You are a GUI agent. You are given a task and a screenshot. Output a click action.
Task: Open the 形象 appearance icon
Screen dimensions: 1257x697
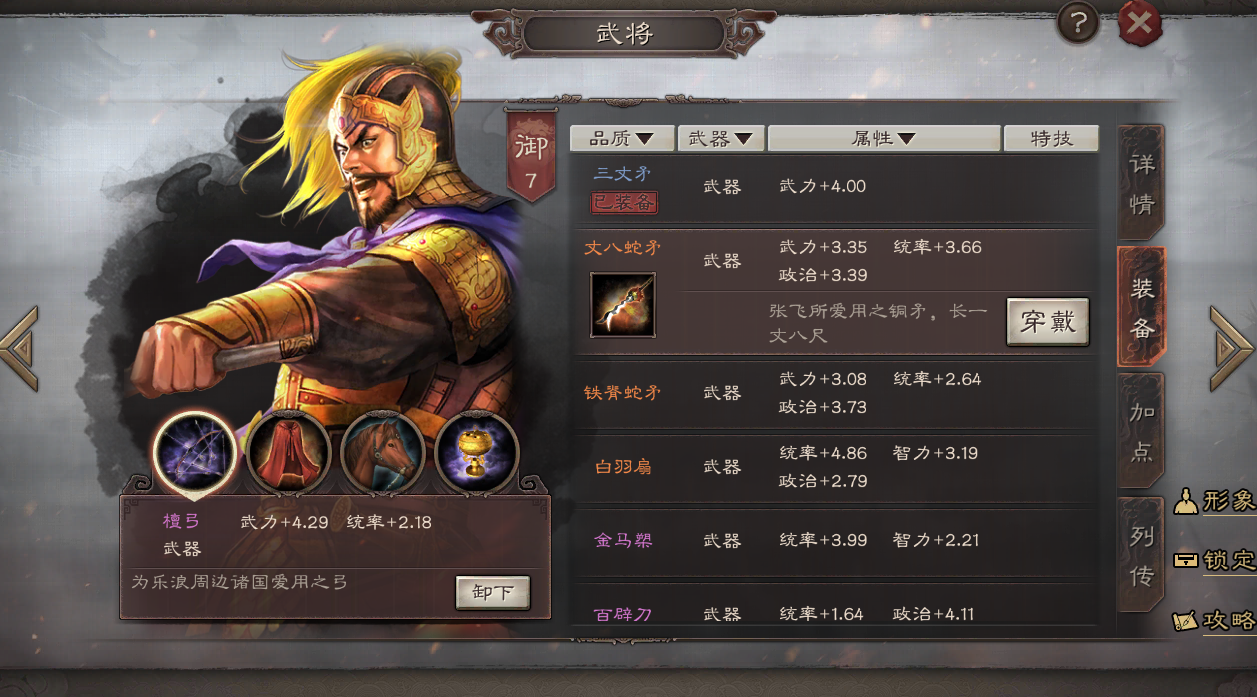1215,501
